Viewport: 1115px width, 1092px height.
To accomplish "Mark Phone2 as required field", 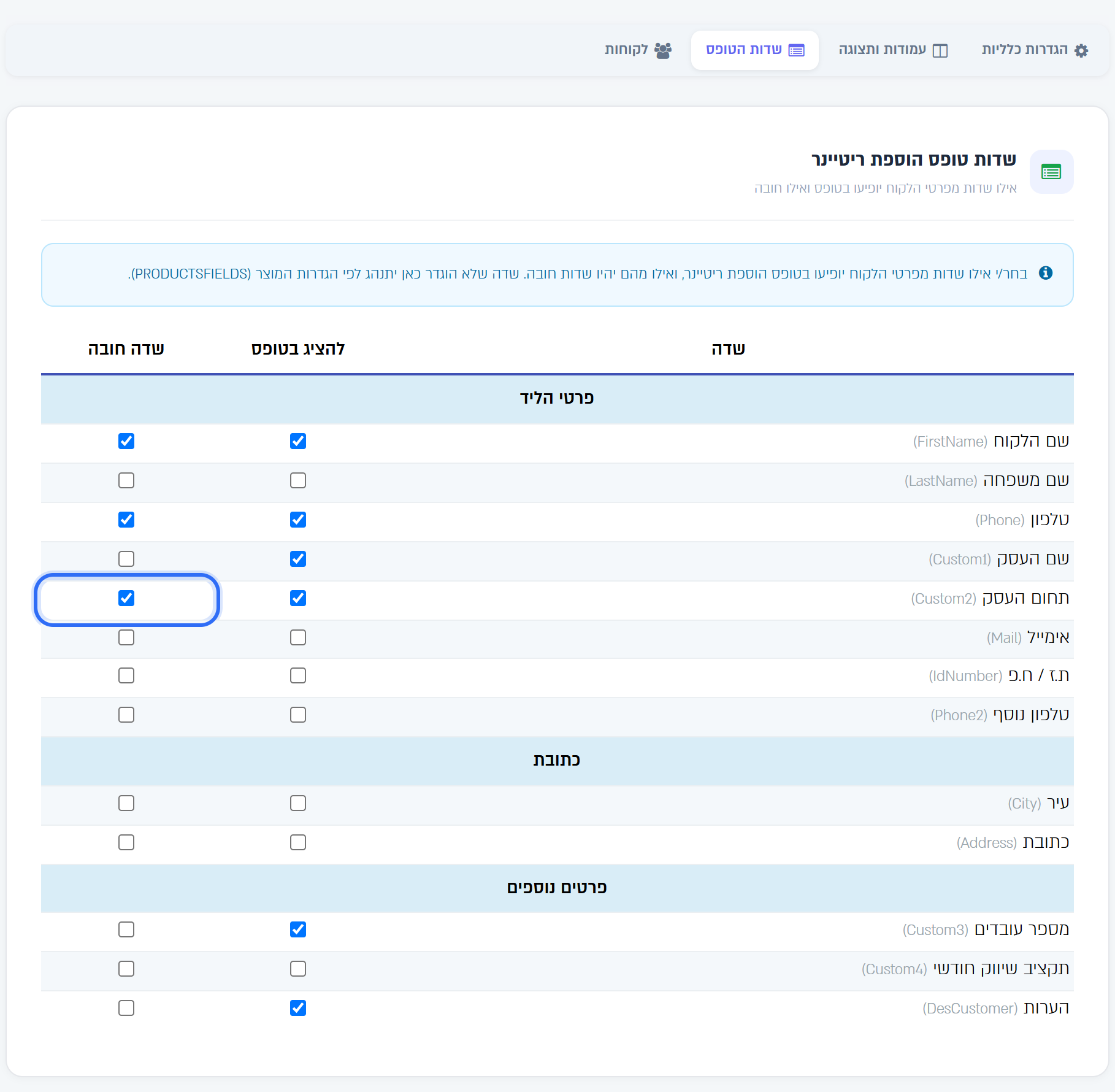I will tap(126, 715).
